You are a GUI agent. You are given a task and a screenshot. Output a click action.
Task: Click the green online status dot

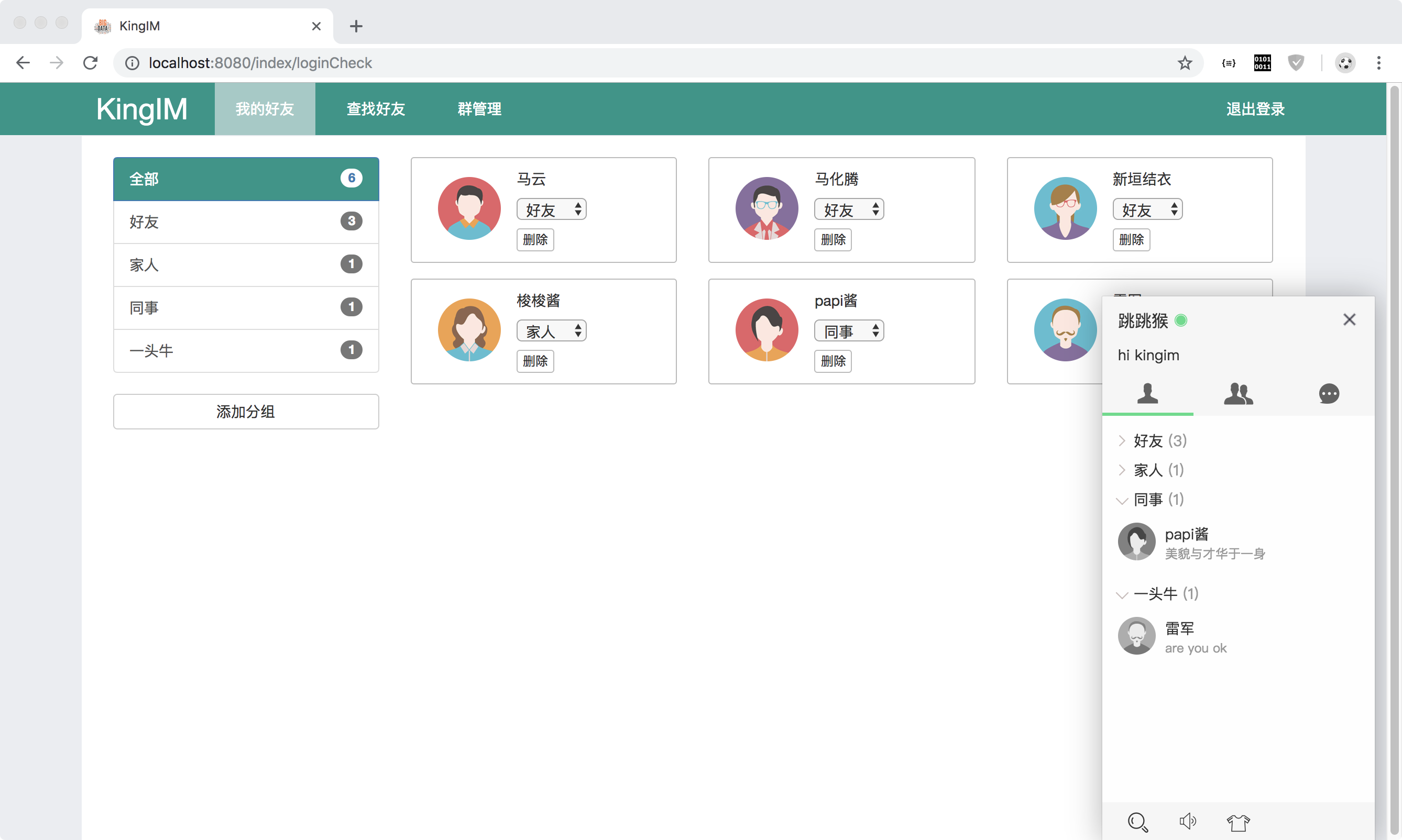pos(1180,320)
